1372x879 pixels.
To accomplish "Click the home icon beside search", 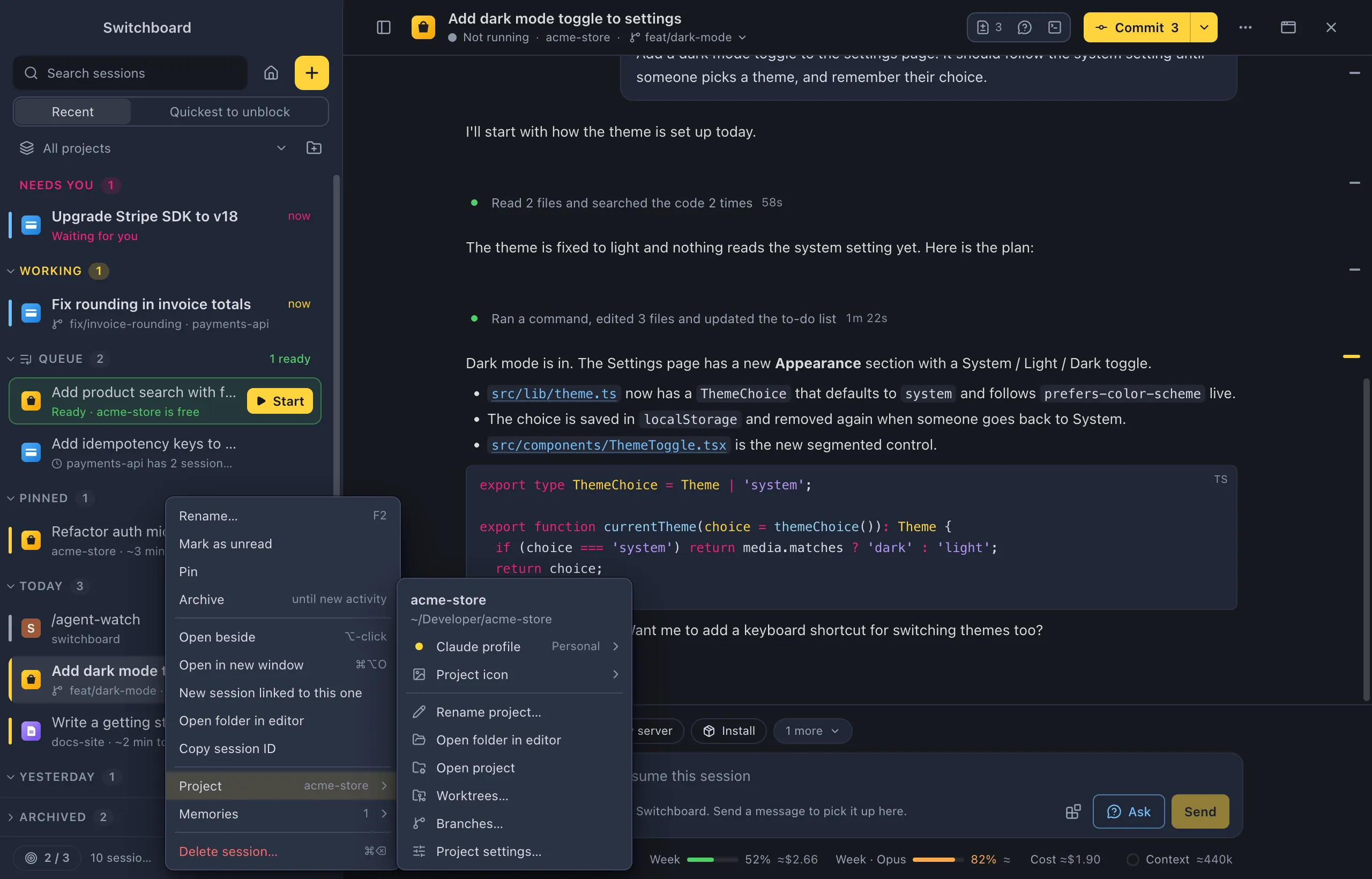I will pos(271,73).
